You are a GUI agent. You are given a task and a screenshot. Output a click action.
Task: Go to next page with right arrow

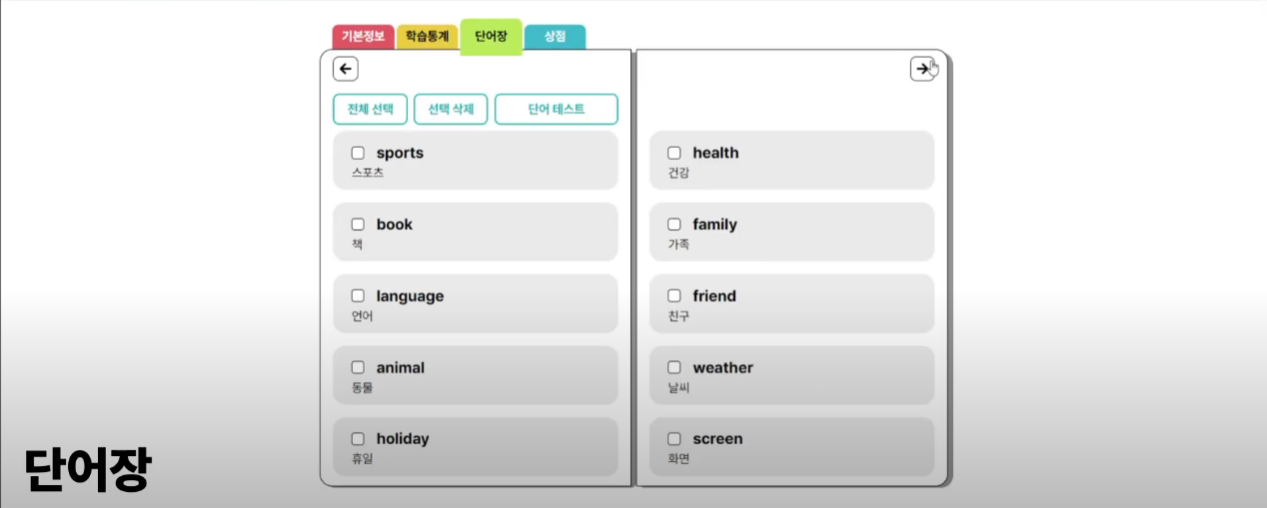click(x=922, y=69)
